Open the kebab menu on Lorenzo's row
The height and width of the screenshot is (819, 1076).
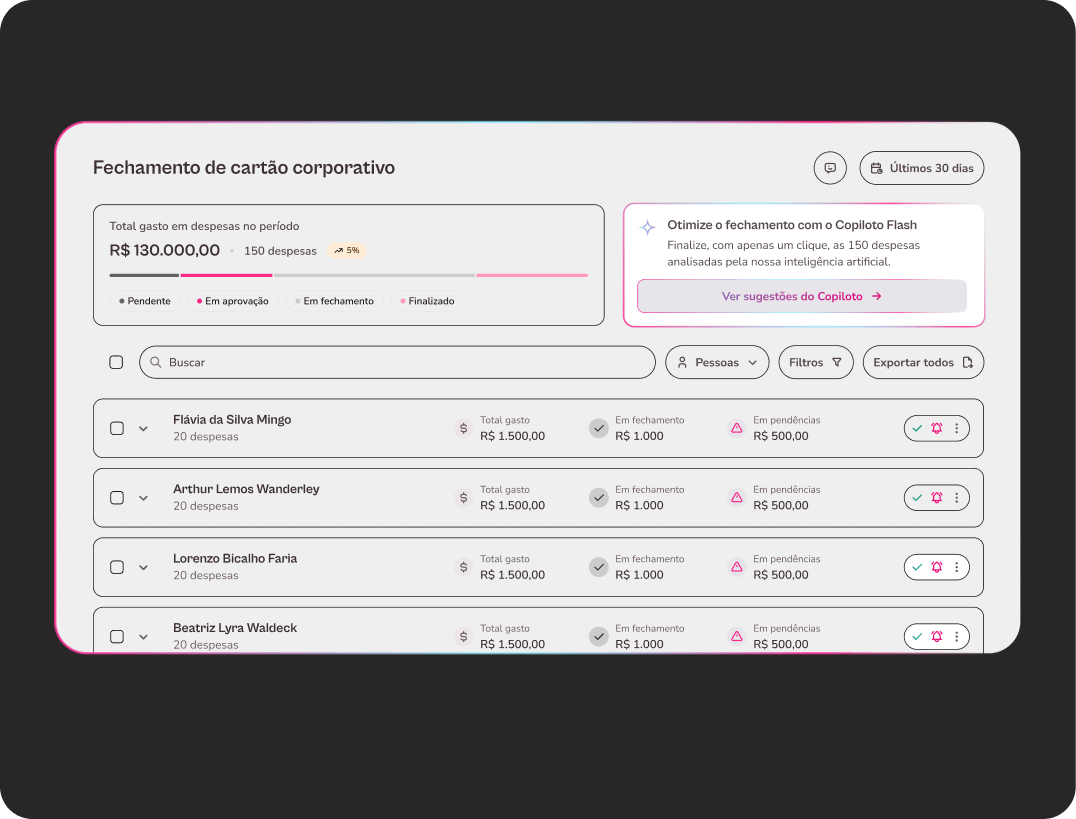tap(957, 567)
